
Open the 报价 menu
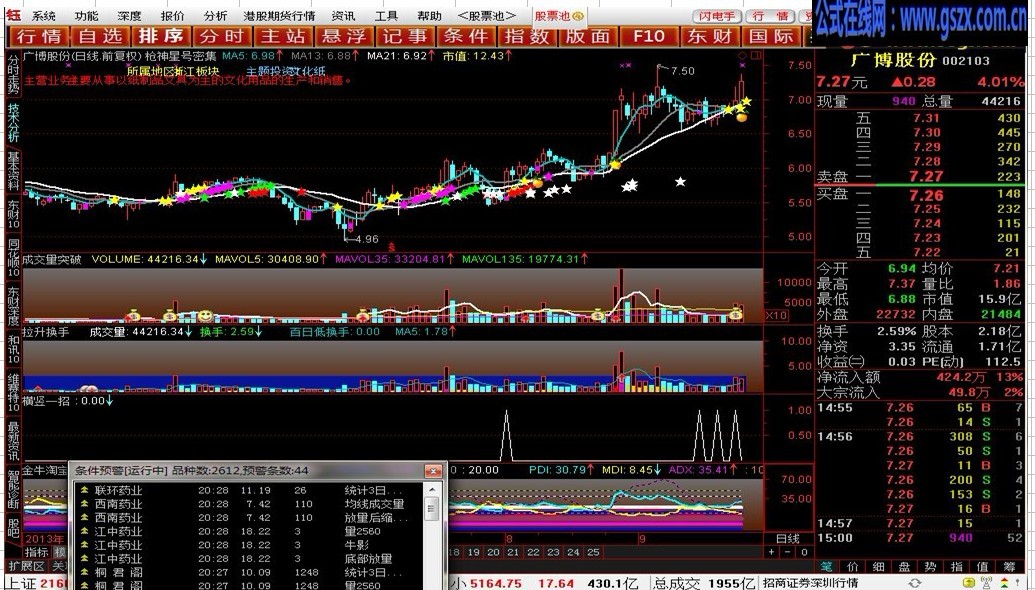172,16
